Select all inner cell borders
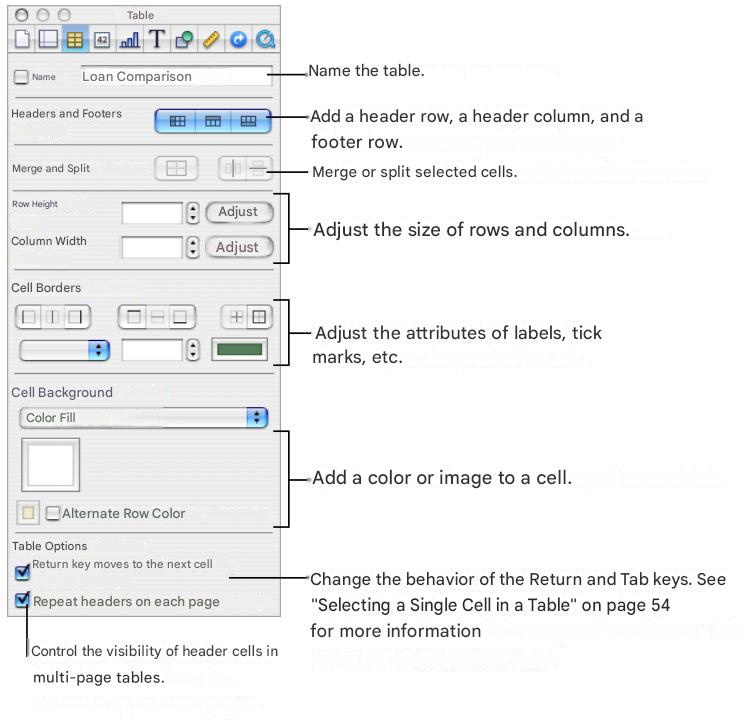The height and width of the screenshot is (722, 748). click(235, 317)
